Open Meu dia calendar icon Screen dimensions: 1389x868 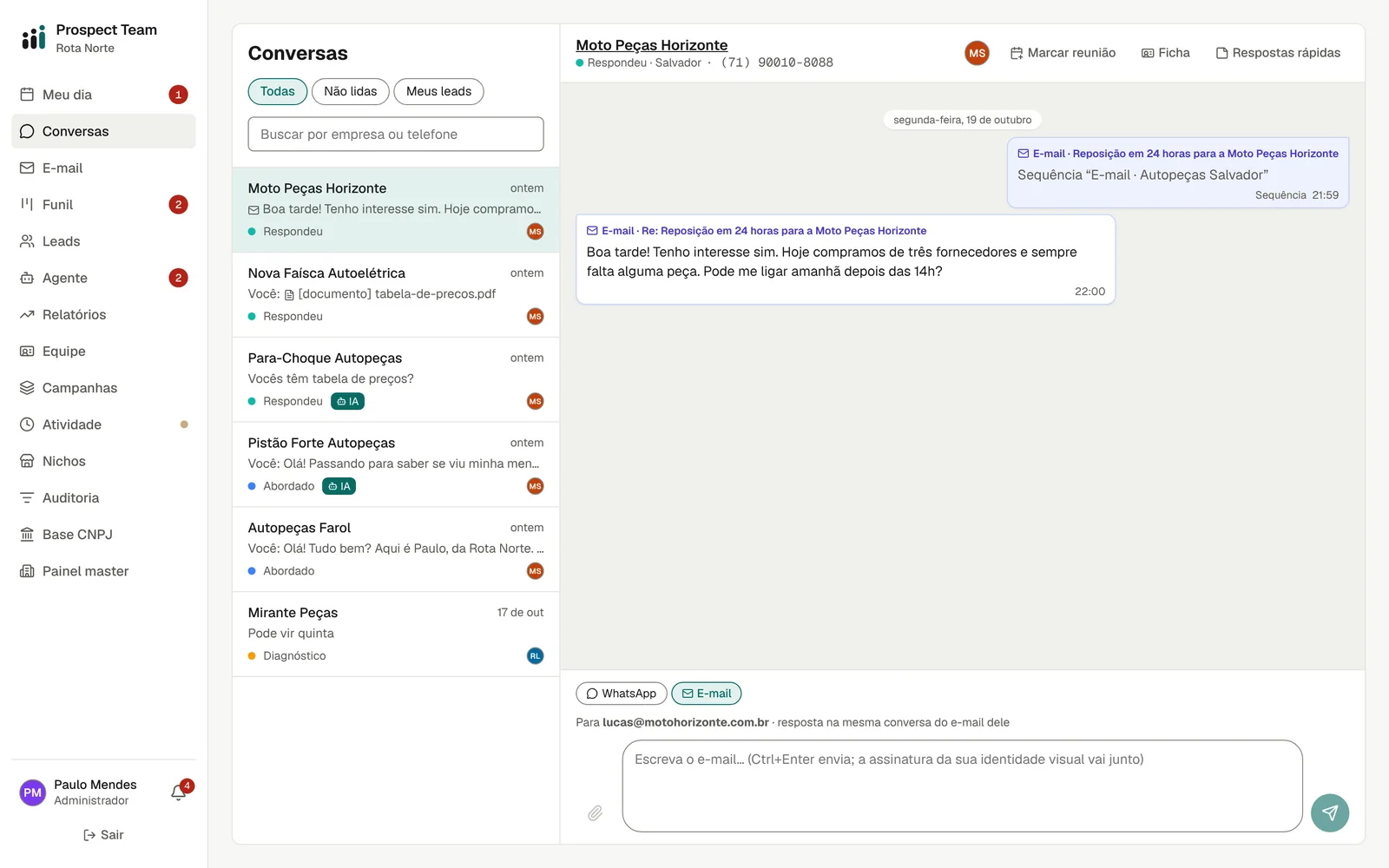[27, 95]
